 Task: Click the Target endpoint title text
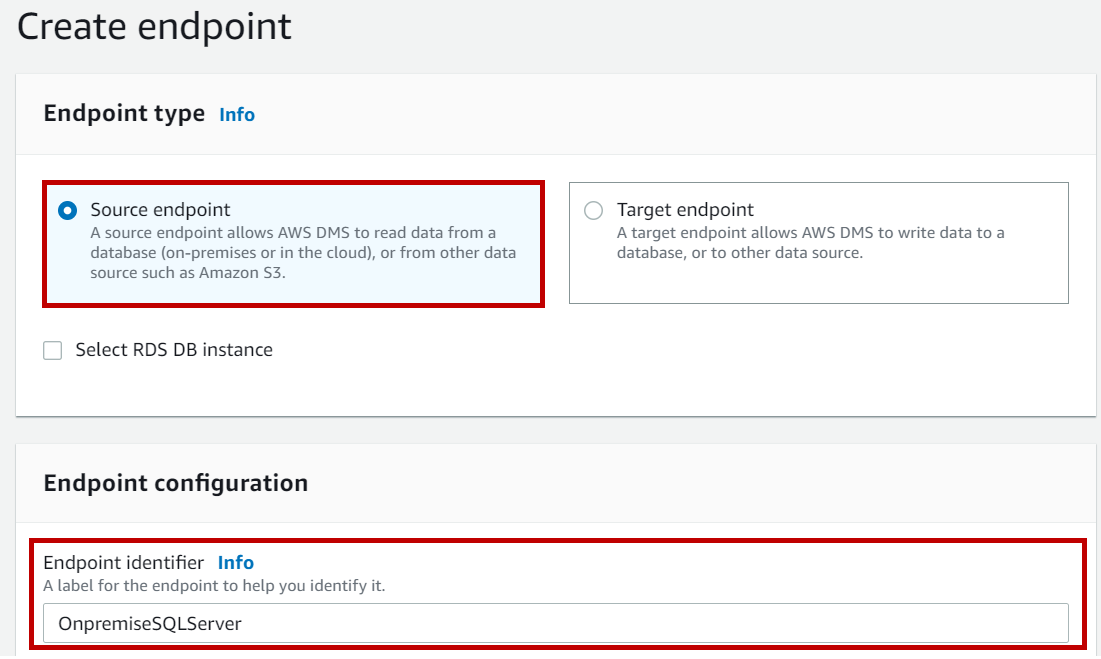pos(685,210)
